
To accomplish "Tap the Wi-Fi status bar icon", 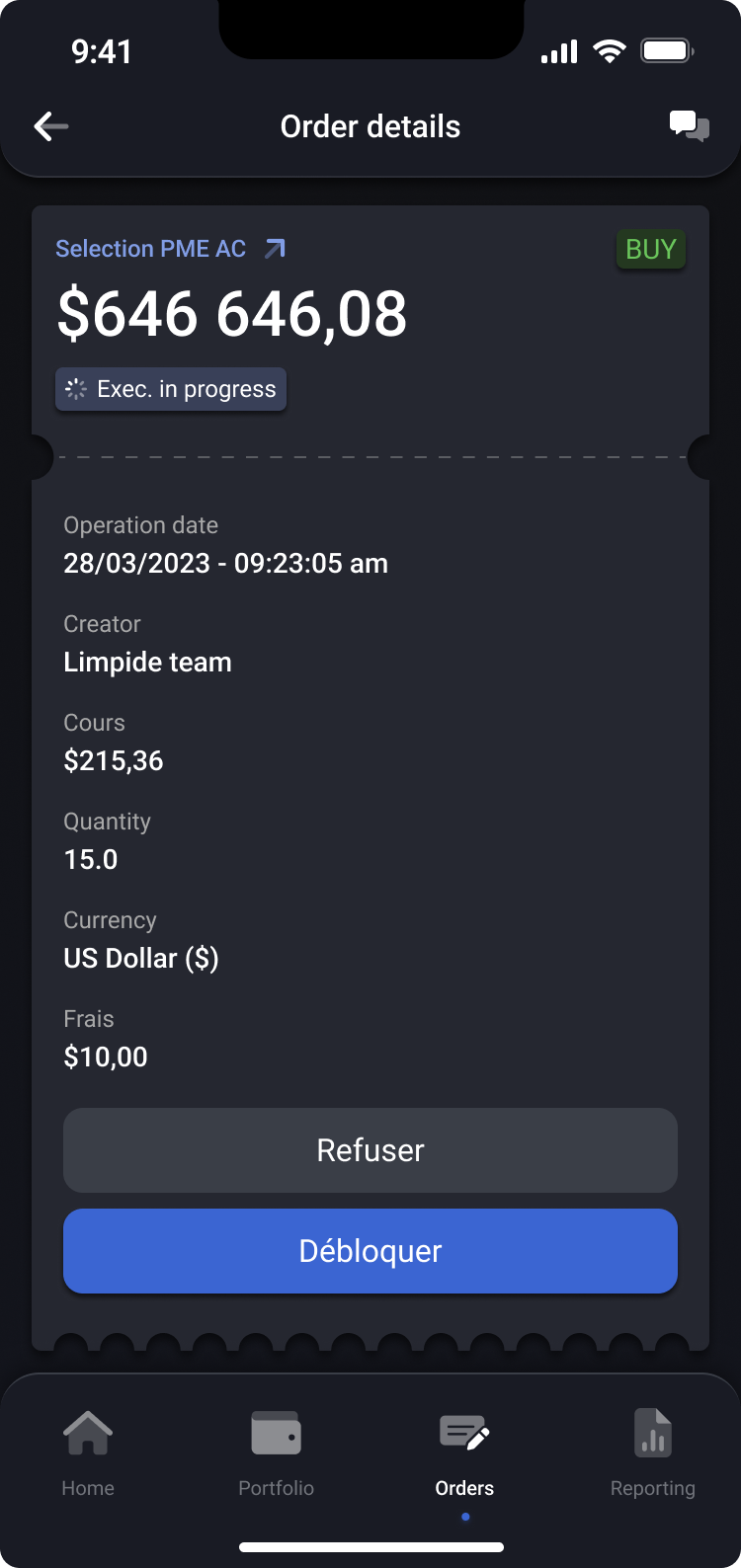I will (x=609, y=51).
